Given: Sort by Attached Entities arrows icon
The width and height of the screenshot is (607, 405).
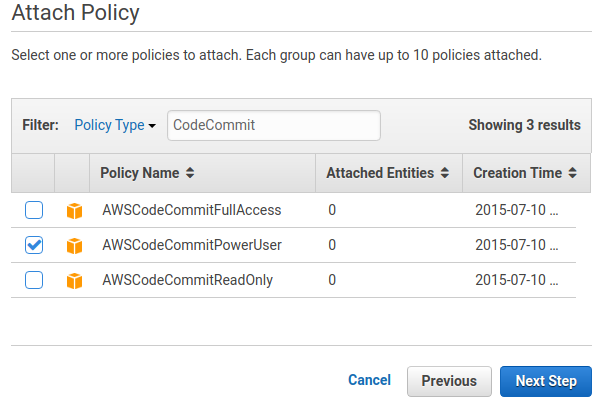Looking at the screenshot, I should coord(445,173).
